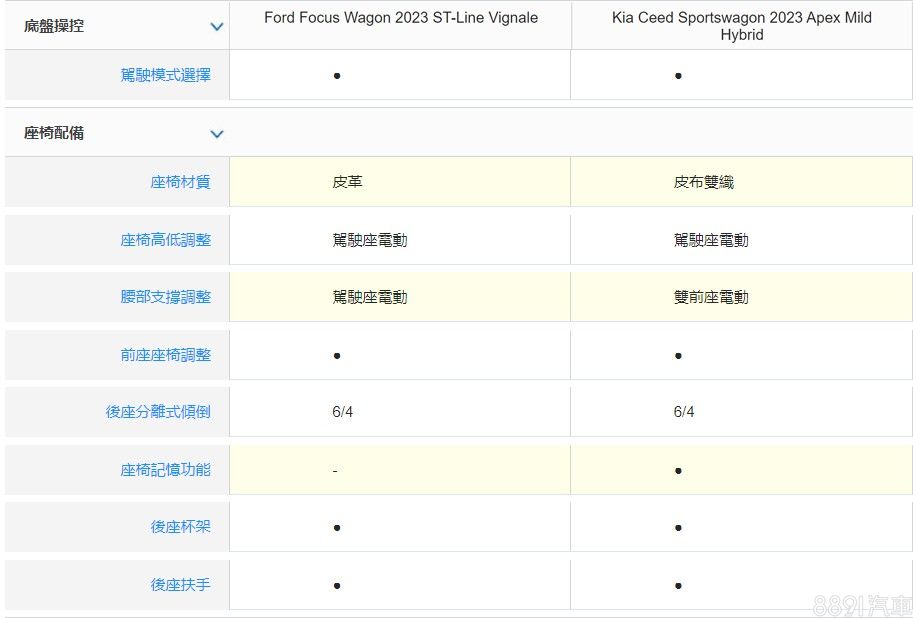
Task: Click the 座椅記憶功能 label
Action: point(165,470)
